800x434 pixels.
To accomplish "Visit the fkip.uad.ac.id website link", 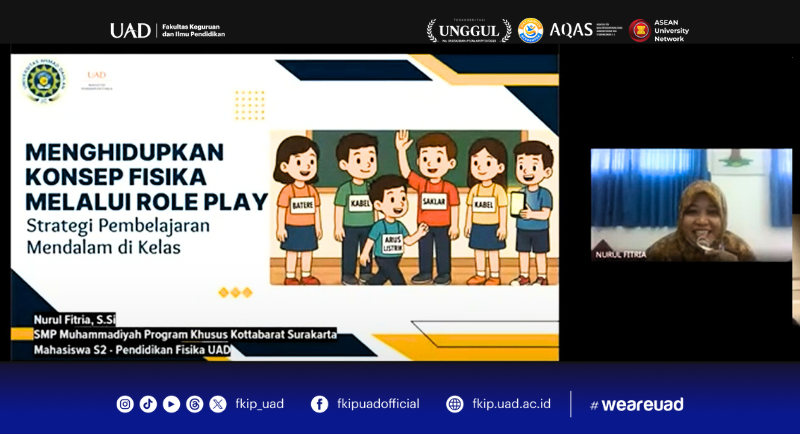I will pyautogui.click(x=511, y=404).
